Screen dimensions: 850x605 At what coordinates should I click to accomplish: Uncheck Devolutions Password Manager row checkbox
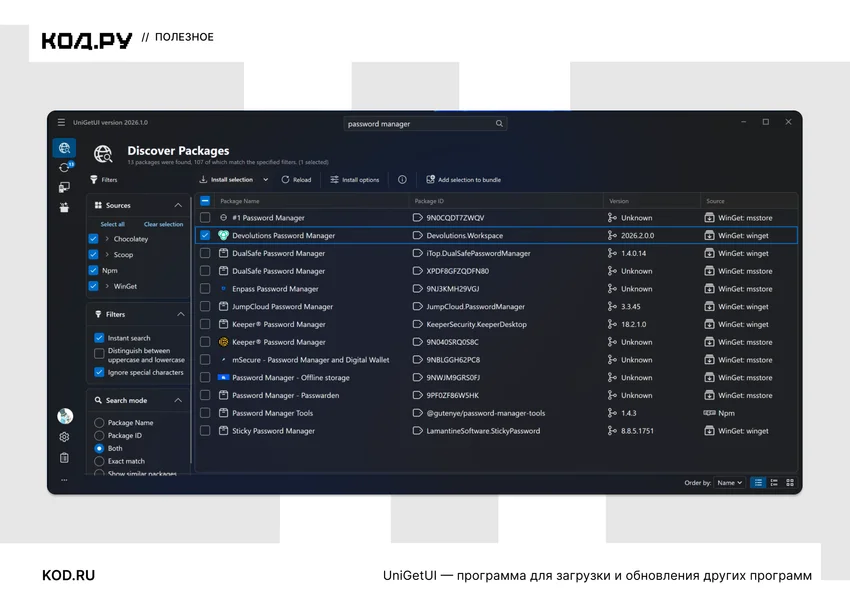[x=205, y=235]
